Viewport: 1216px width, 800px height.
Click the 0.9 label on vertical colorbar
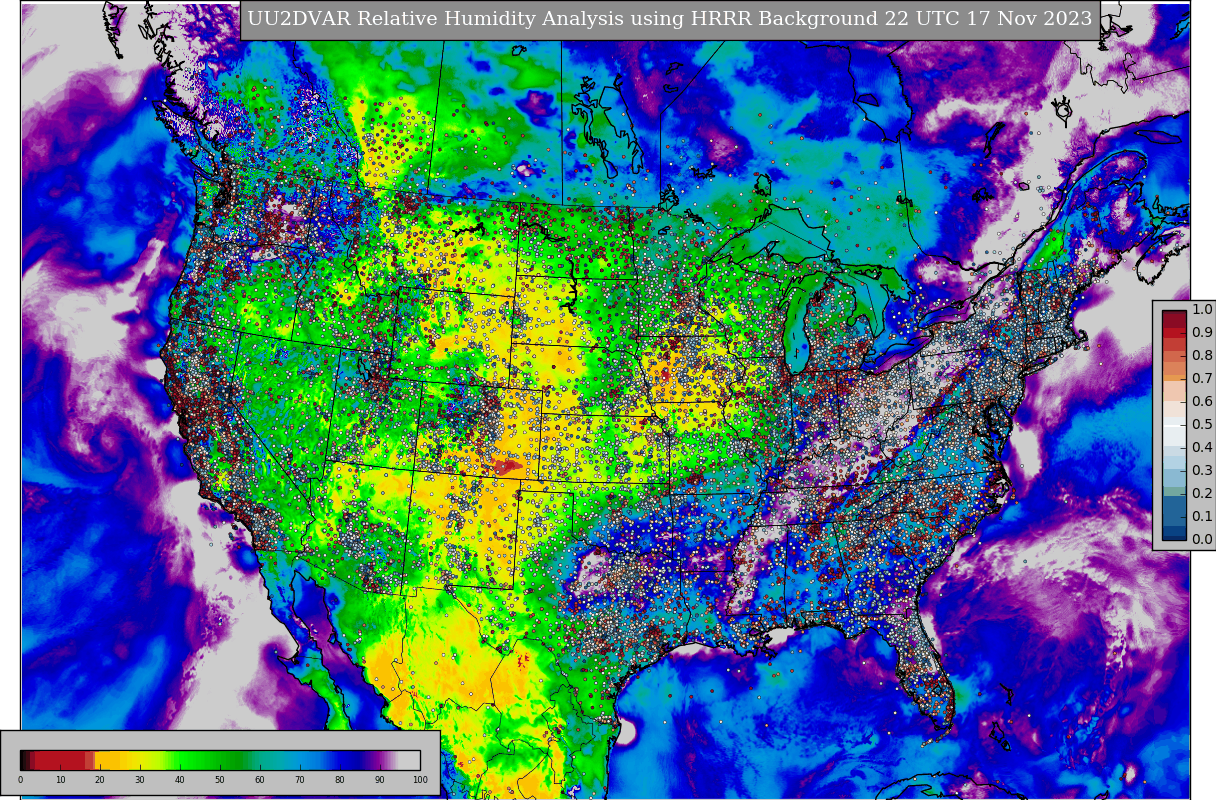[1202, 333]
